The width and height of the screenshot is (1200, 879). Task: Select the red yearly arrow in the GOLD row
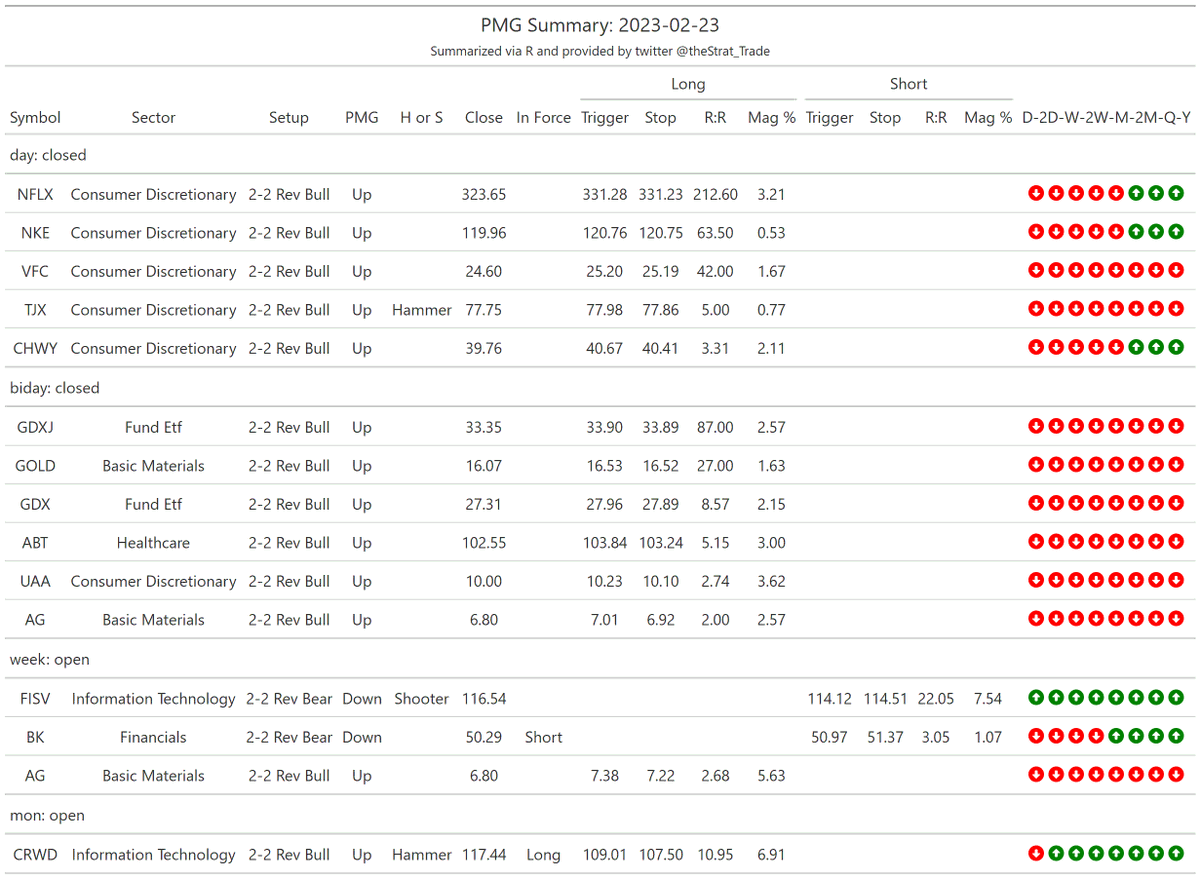tap(1176, 466)
